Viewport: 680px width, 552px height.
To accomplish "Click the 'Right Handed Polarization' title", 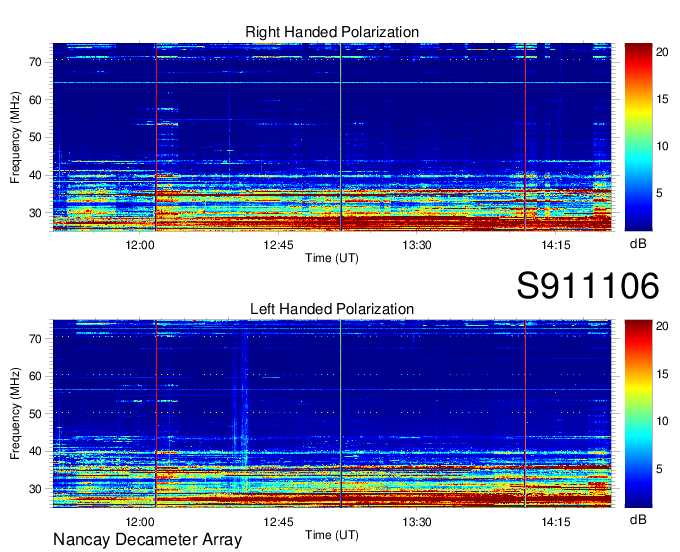I will pyautogui.click(x=332, y=32).
